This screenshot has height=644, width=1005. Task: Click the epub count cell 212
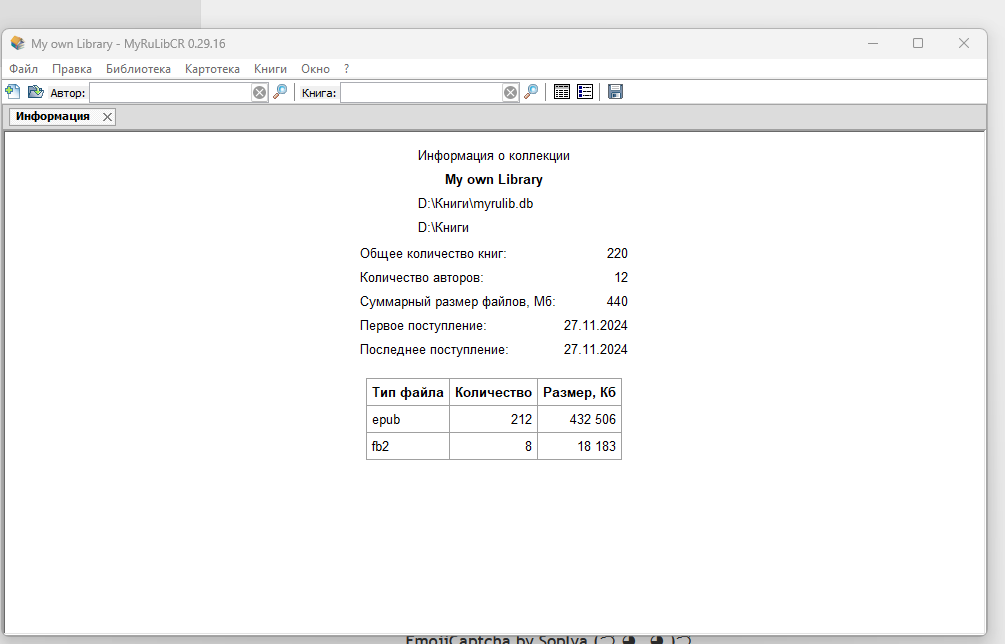coord(494,419)
